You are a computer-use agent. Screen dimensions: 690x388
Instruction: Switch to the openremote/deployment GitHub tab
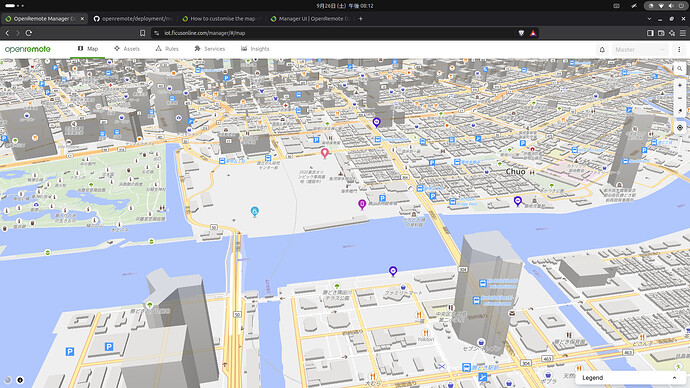click(133, 19)
